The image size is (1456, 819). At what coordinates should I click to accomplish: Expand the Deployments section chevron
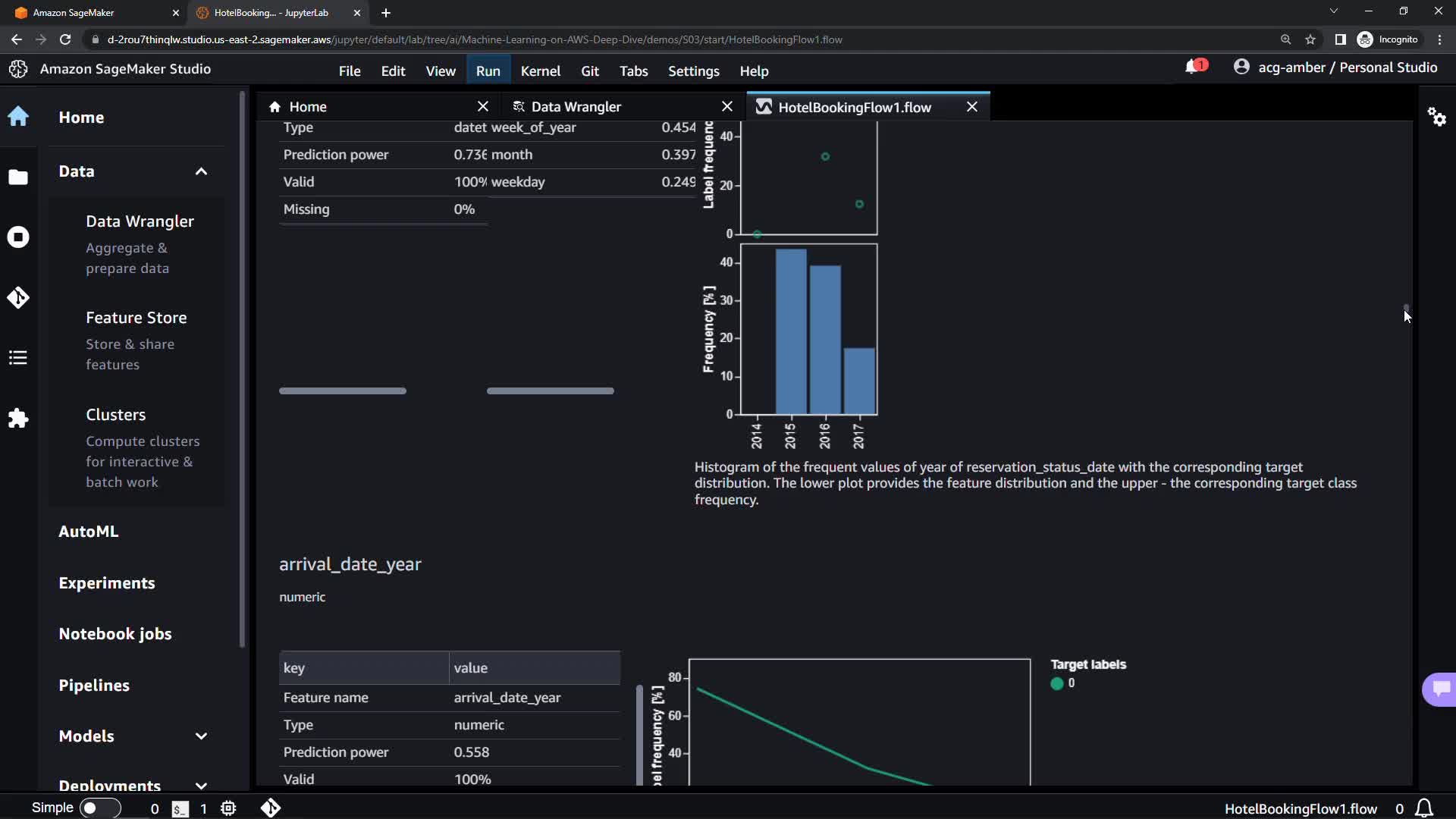click(201, 786)
